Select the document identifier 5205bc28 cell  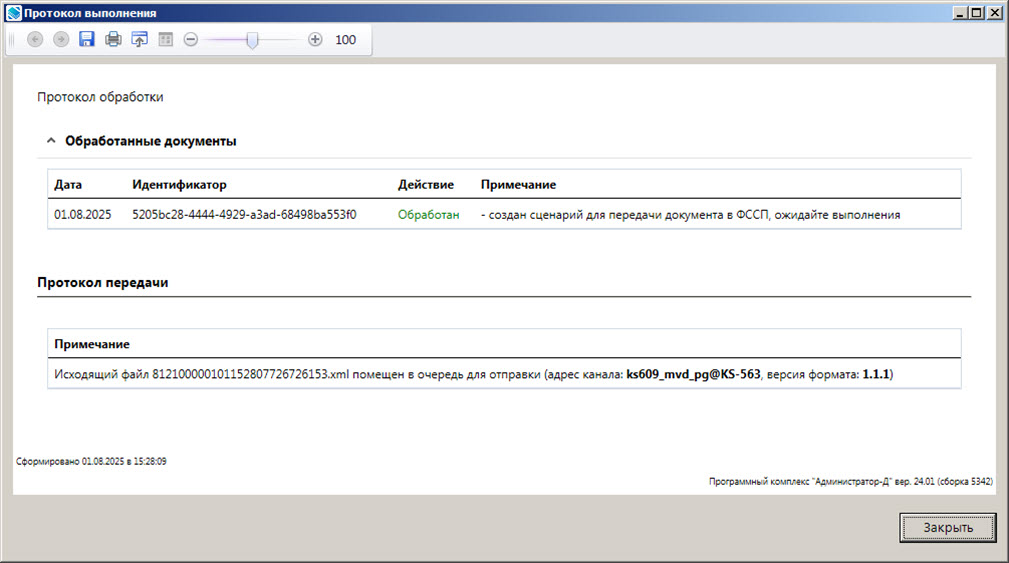click(x=244, y=215)
